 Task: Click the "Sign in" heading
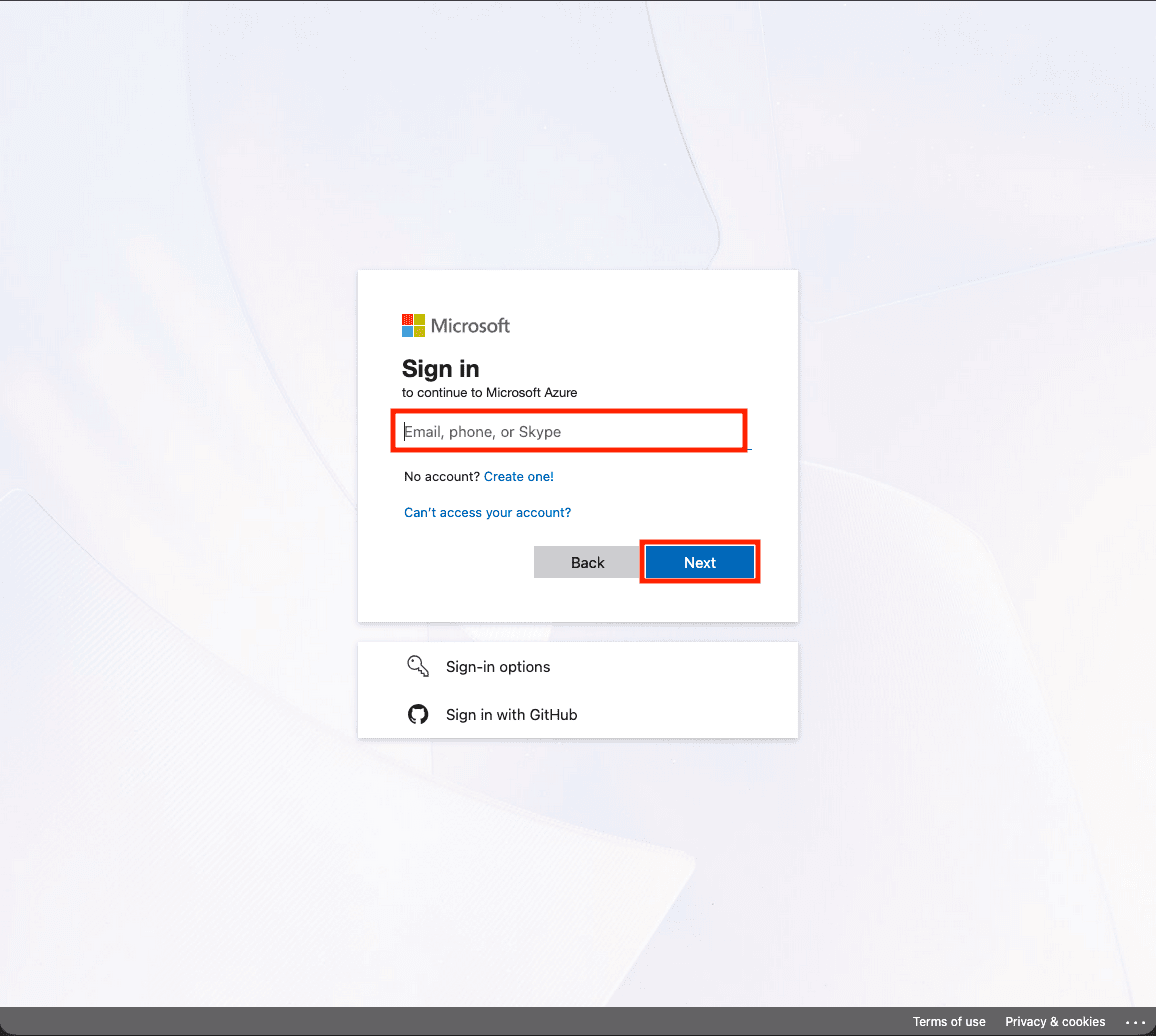point(440,369)
